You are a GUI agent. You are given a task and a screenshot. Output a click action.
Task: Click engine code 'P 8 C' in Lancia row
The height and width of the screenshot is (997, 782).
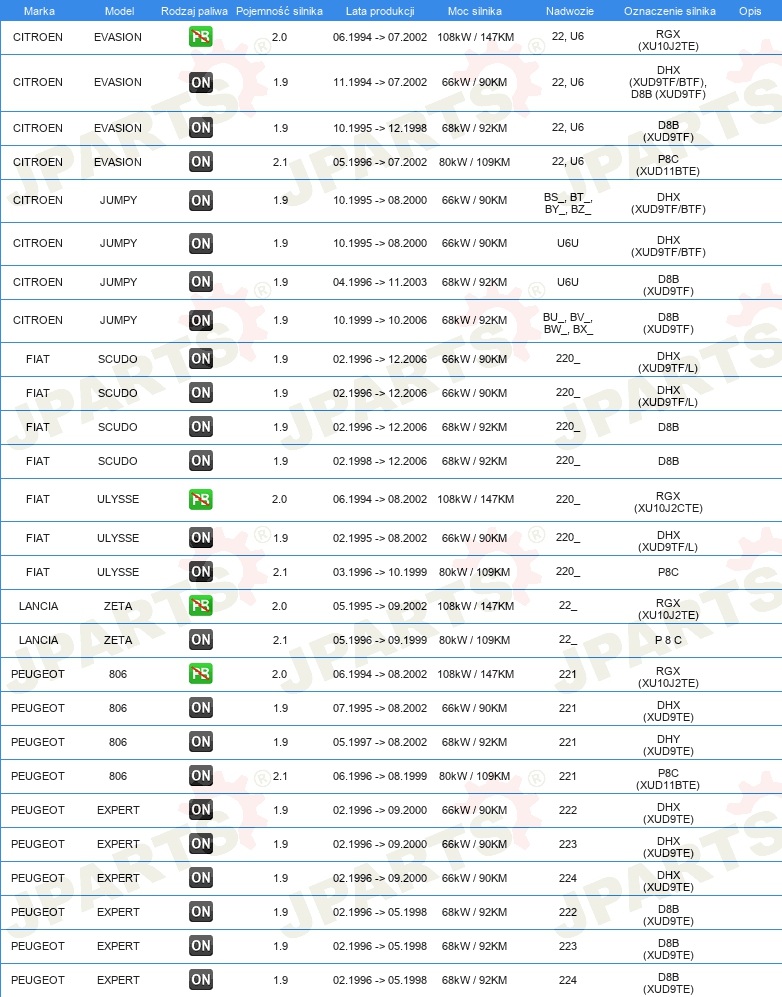pos(668,640)
